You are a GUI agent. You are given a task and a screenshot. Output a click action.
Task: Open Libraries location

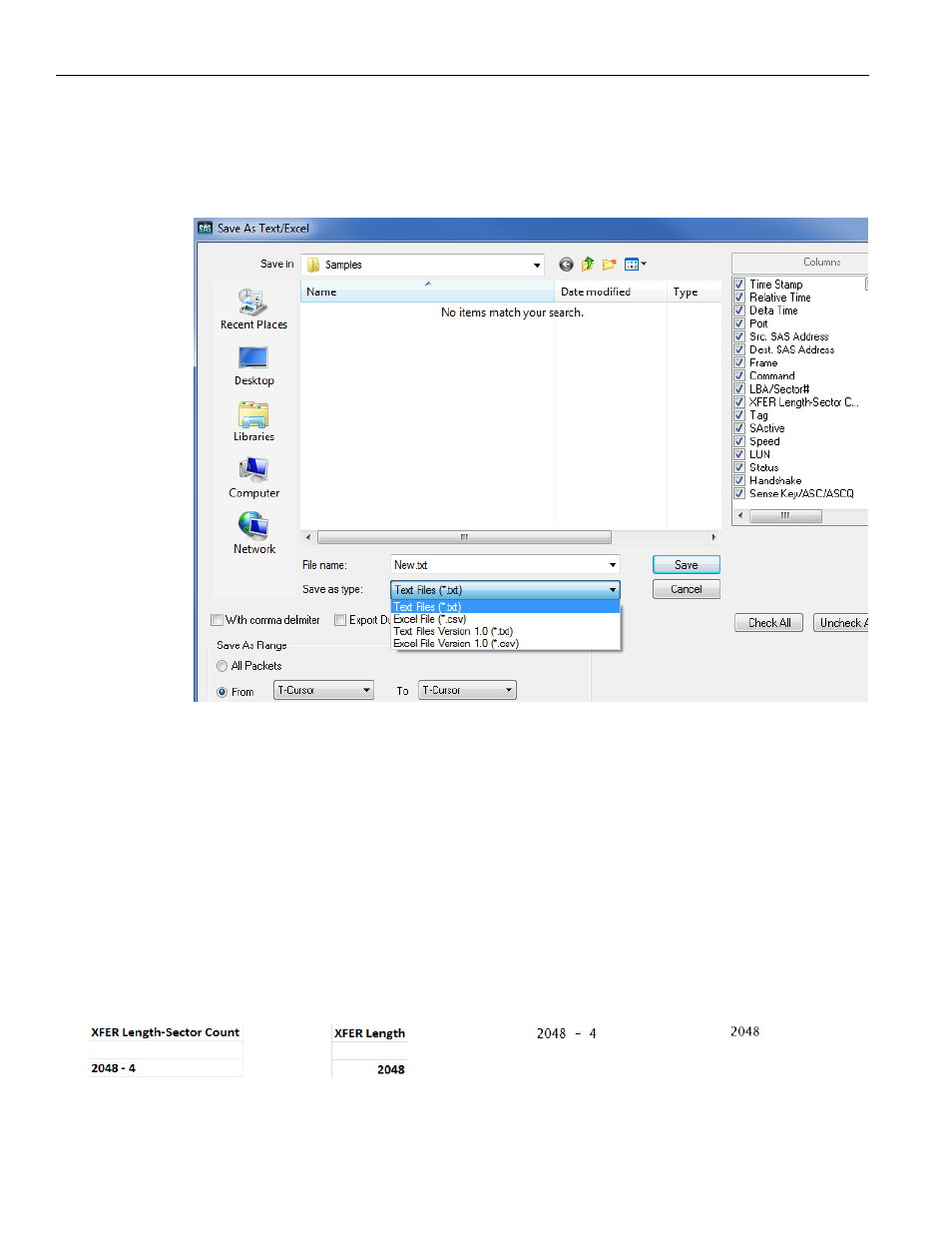[x=253, y=422]
